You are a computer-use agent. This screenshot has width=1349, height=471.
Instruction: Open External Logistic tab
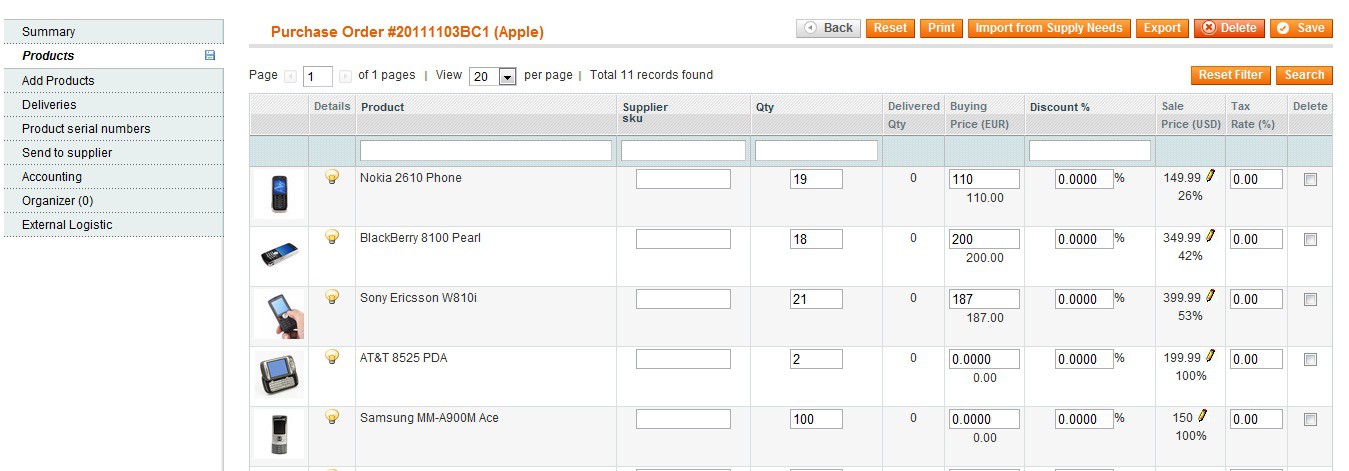tap(112, 224)
